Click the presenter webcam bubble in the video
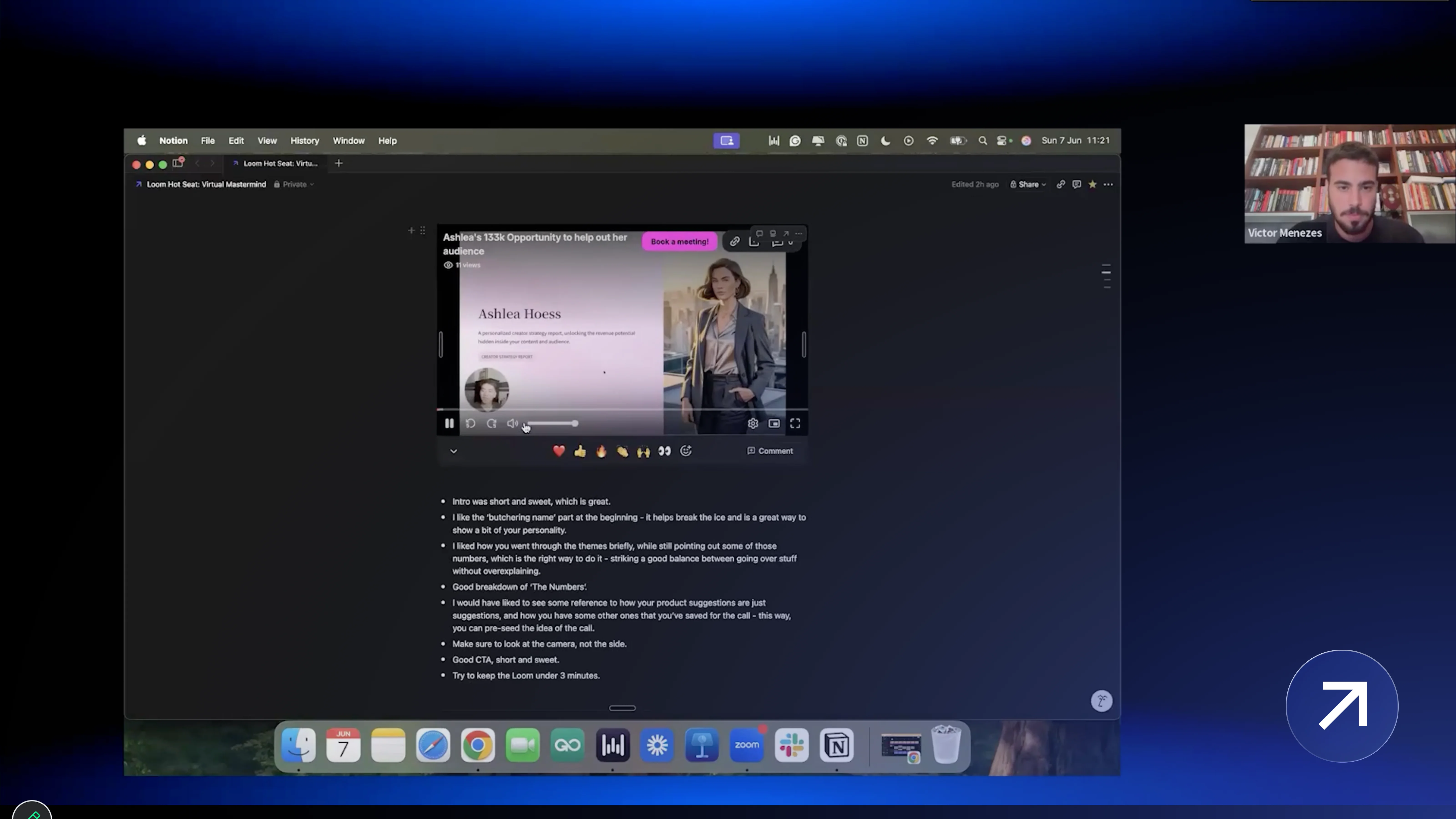Image resolution: width=1456 pixels, height=819 pixels. click(487, 389)
